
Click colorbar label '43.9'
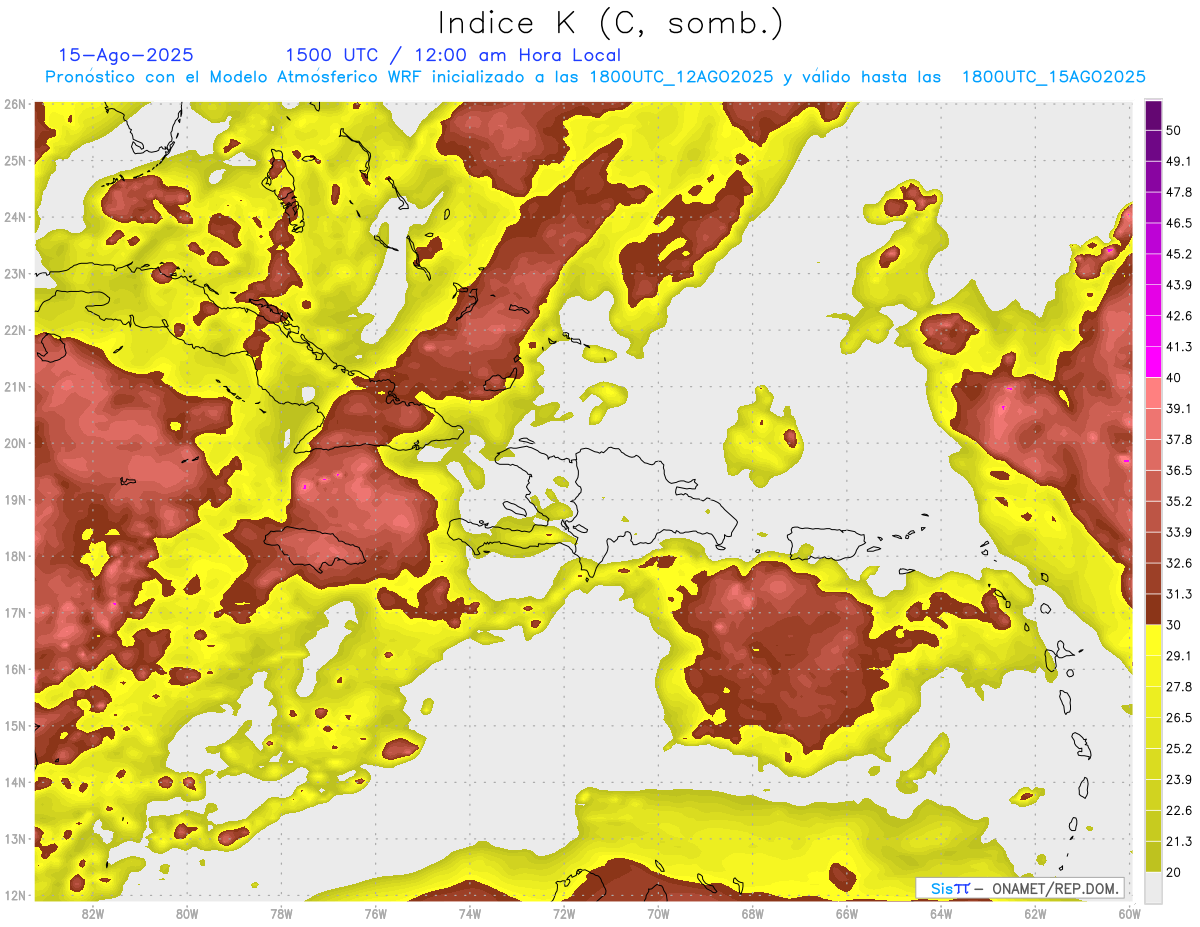pos(1178,285)
